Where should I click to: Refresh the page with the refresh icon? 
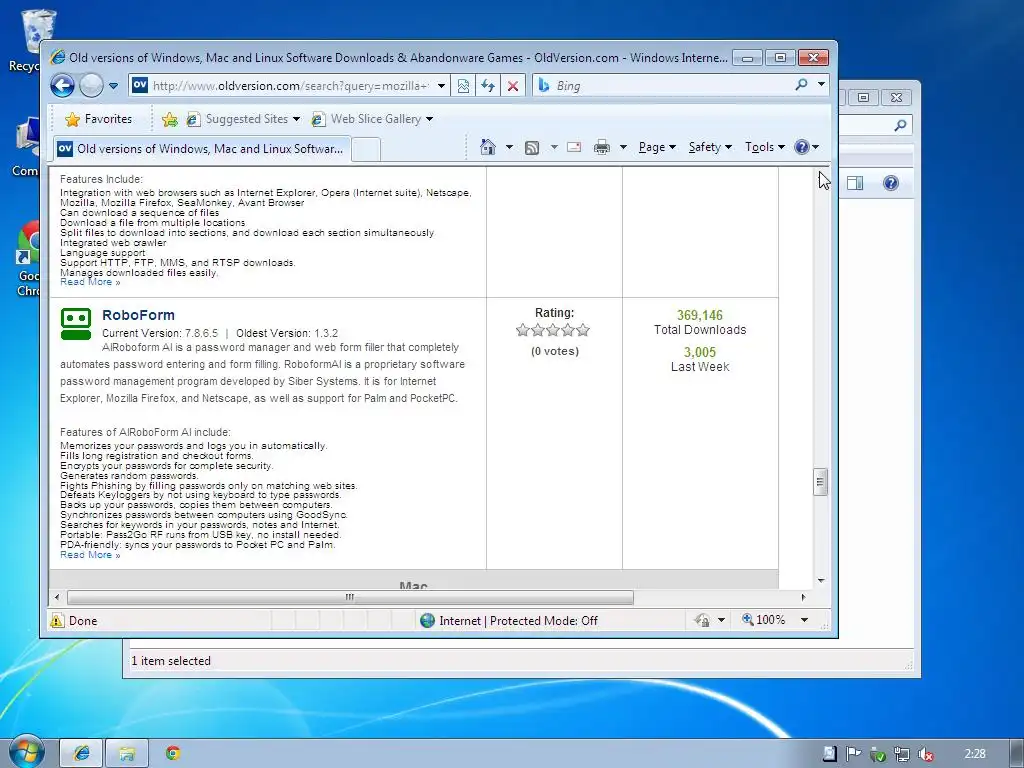[488, 86]
